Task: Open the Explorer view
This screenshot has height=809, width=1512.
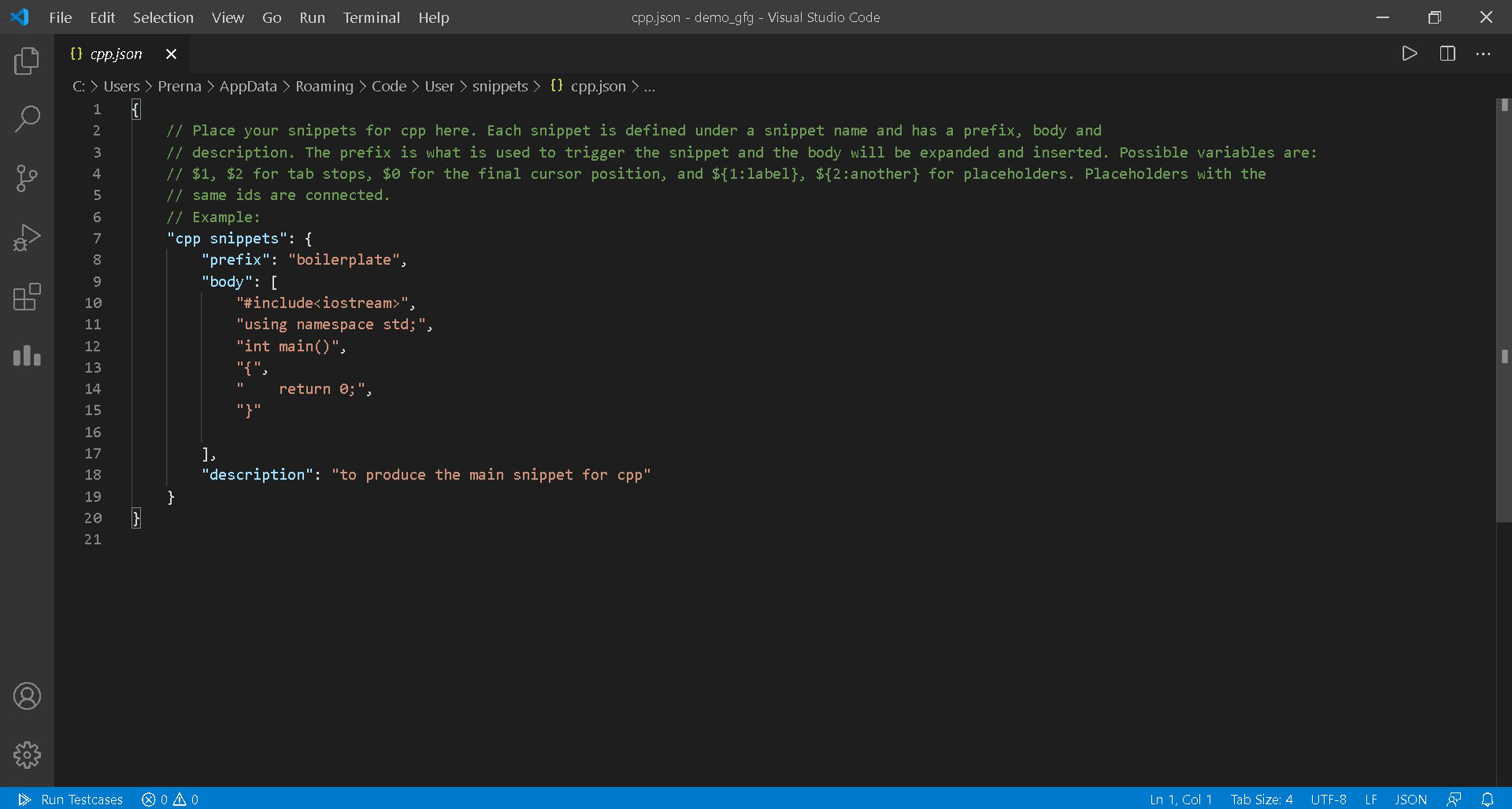Action: (x=27, y=61)
